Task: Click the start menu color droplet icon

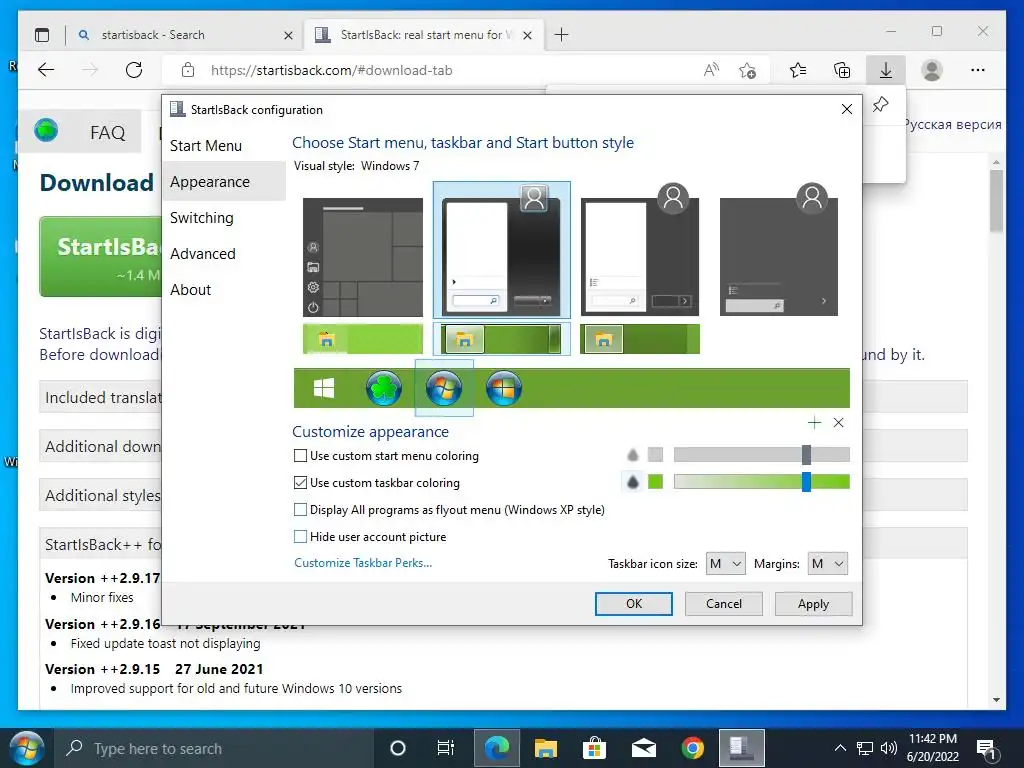Action: (632, 455)
